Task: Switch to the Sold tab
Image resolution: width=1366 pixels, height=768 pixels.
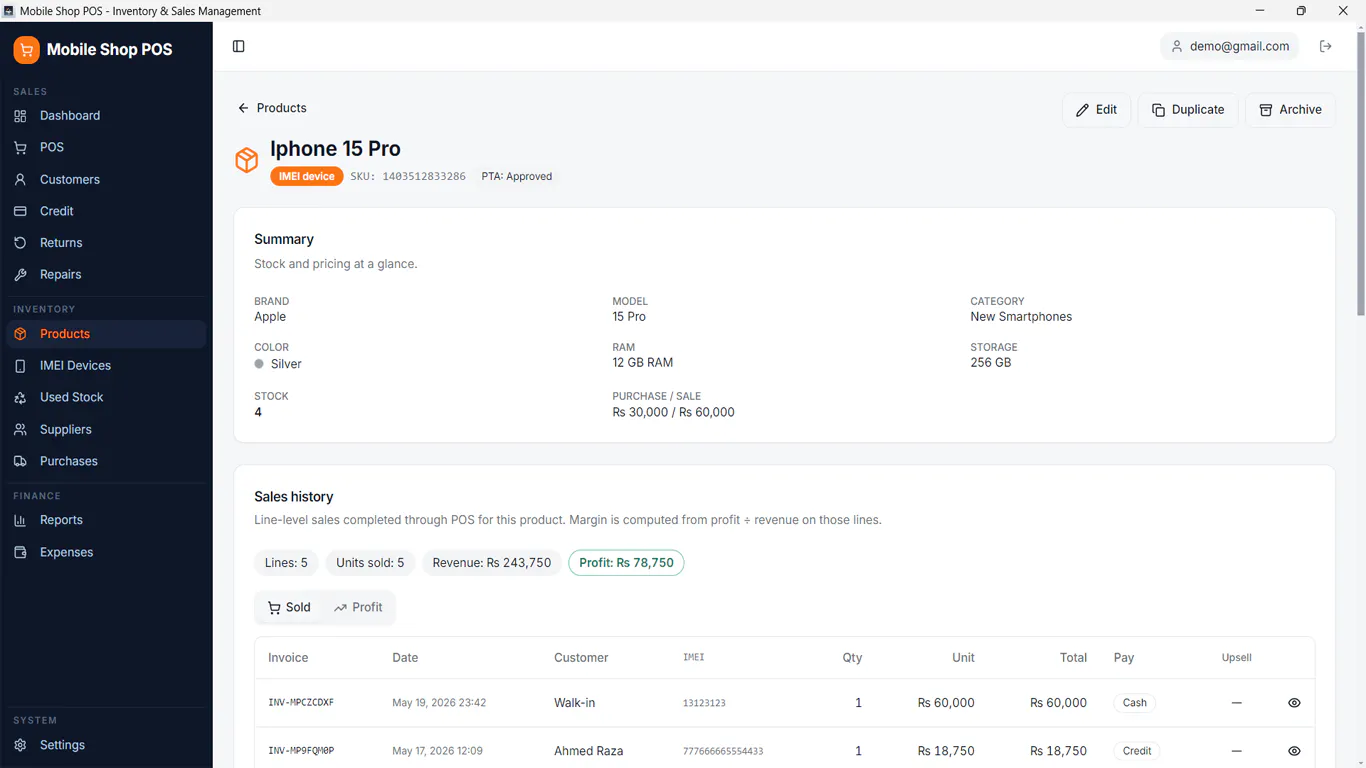Action: click(x=289, y=607)
